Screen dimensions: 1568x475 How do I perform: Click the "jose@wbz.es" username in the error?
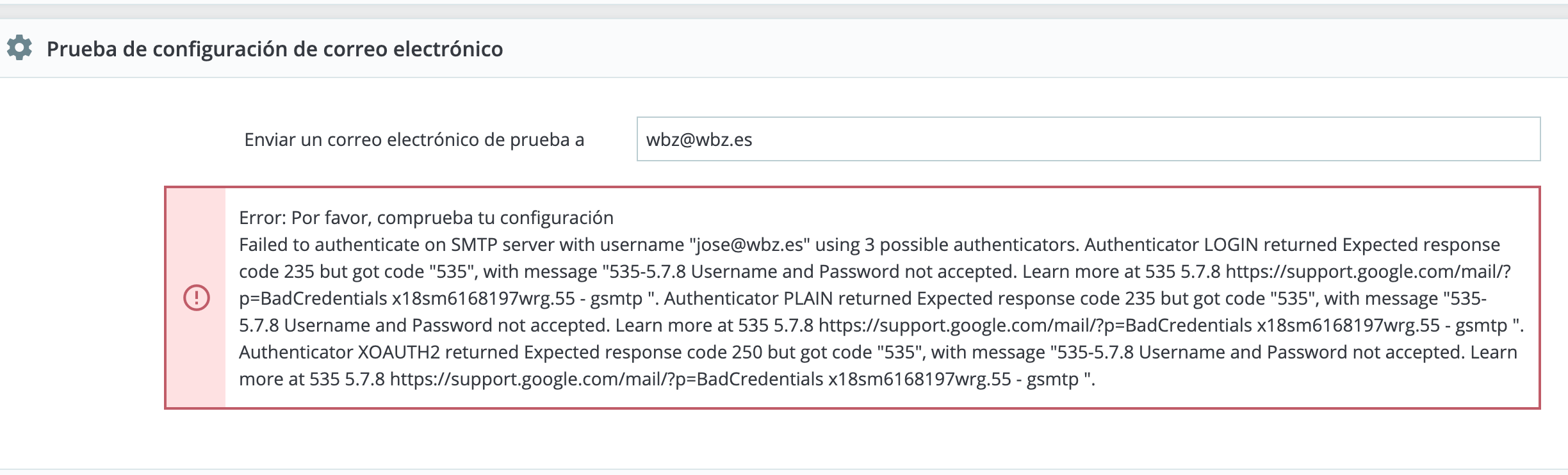click(x=749, y=245)
